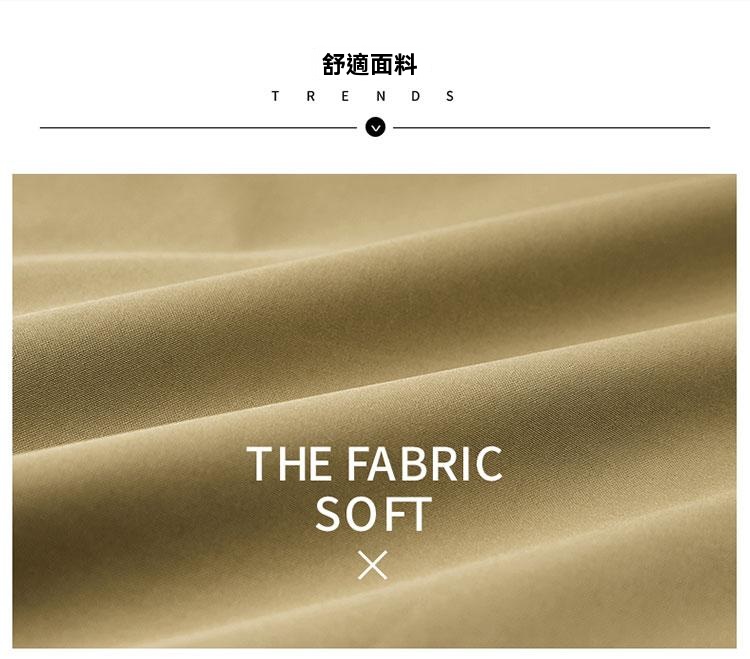Screen dimensions: 750x659
Task: Click the word THE on the image
Action: pyautogui.click(x=288, y=463)
